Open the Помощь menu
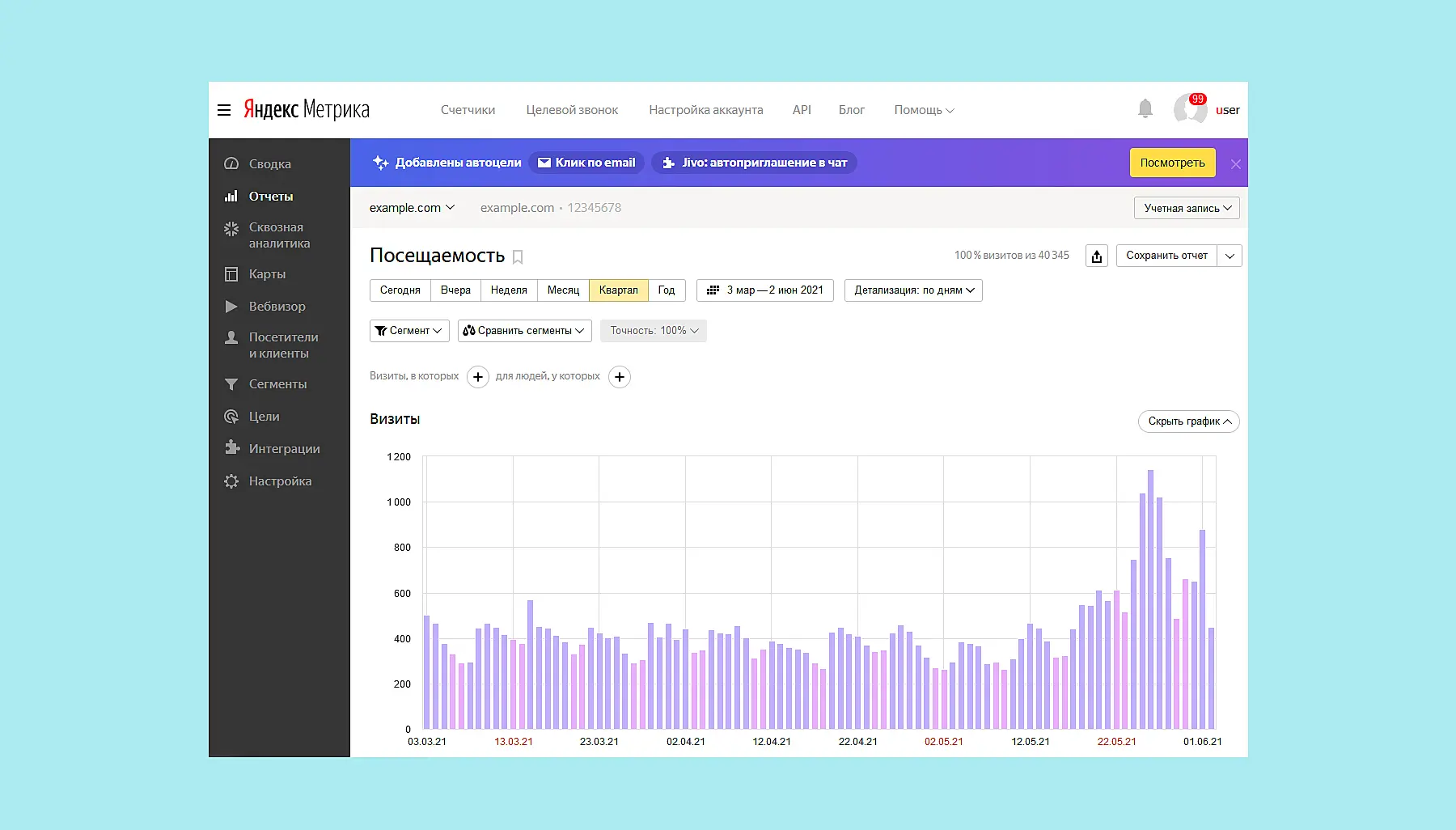Screen dimensions: 1456x830 pos(923,110)
